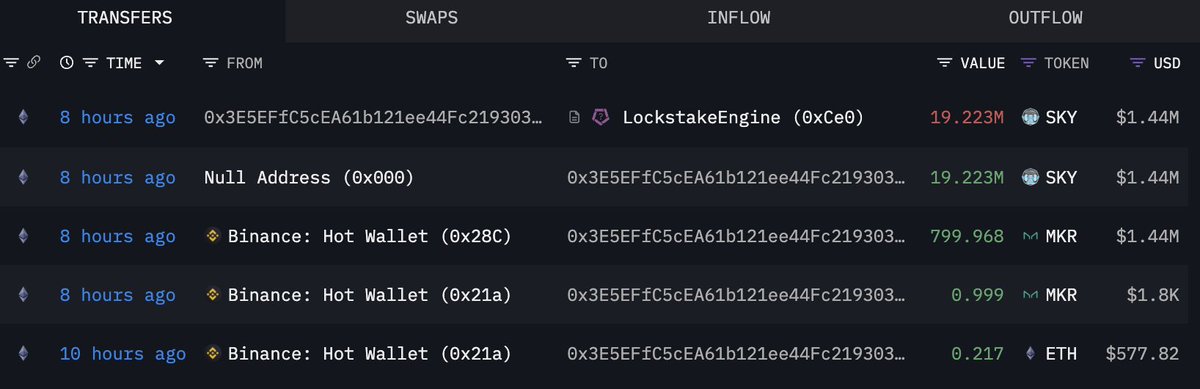
Task: Switch to the INFLOW tab
Action: click(738, 18)
